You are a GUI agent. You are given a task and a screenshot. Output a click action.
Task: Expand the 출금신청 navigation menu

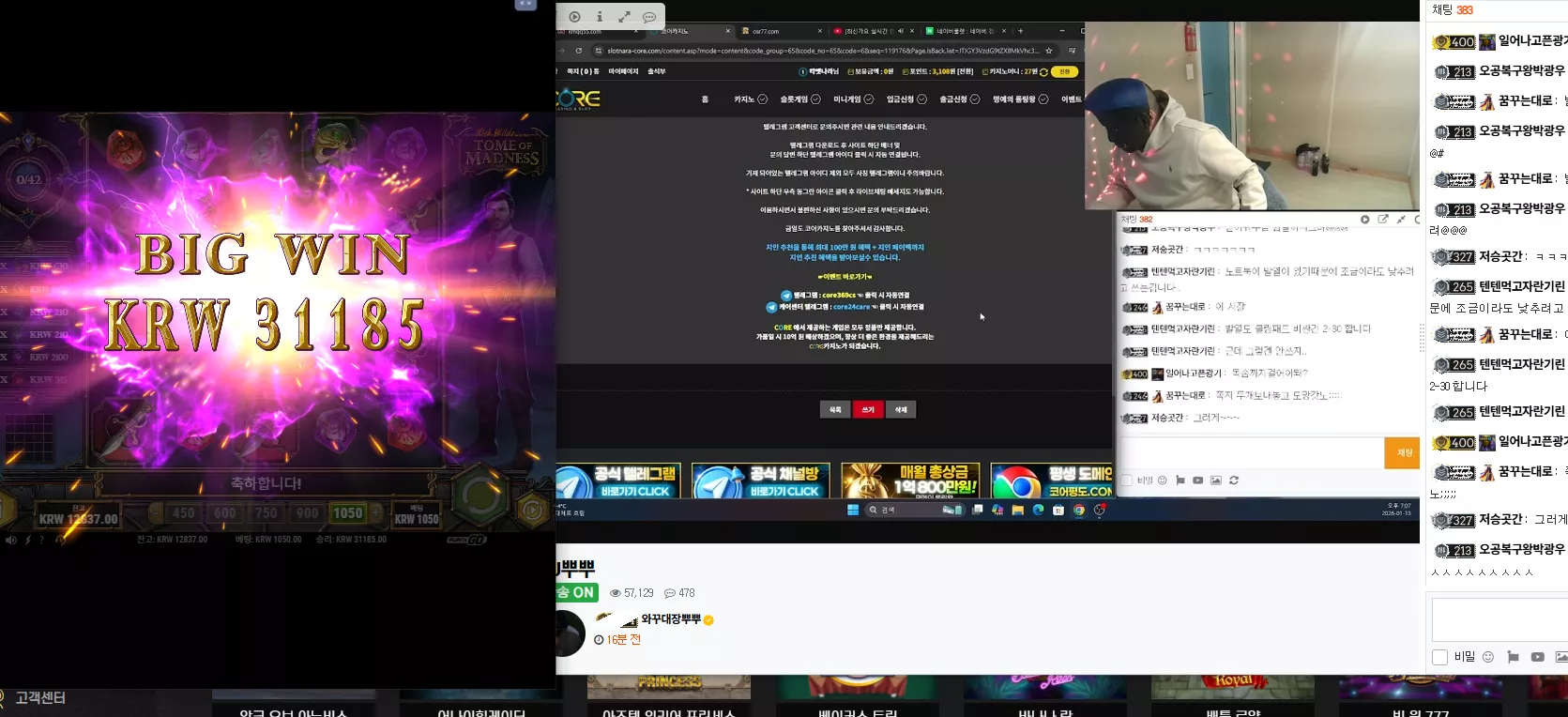click(x=960, y=99)
